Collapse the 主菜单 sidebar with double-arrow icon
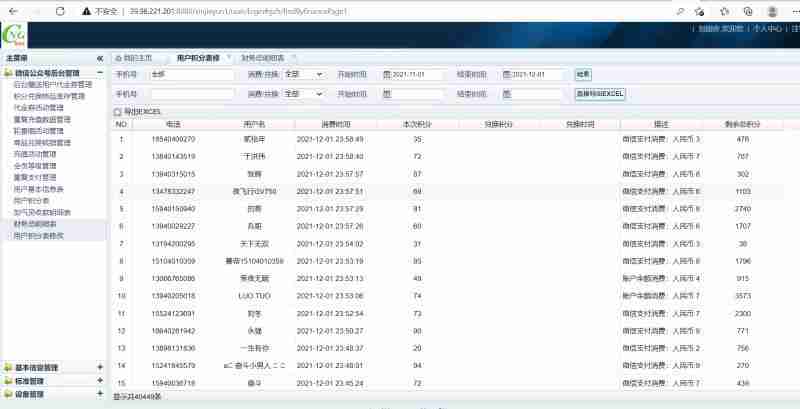Viewport: 800px width, 409px height. click(99, 59)
